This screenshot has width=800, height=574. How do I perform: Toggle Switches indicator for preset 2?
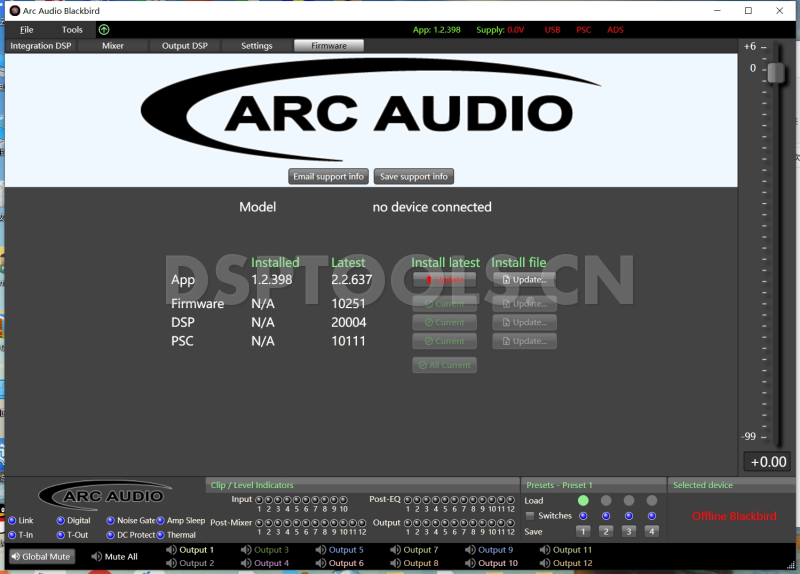[606, 516]
